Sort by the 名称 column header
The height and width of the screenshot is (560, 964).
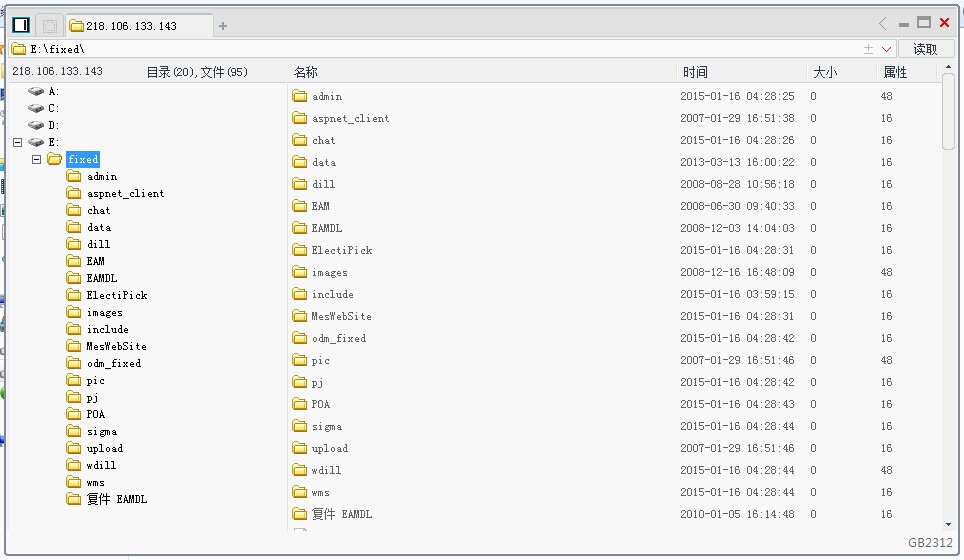[306, 73]
